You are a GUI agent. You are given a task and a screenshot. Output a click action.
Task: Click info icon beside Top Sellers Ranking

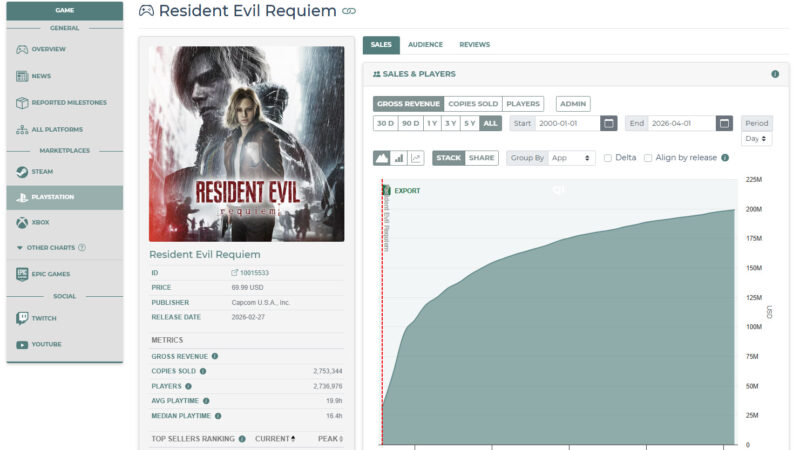pyautogui.click(x=242, y=439)
